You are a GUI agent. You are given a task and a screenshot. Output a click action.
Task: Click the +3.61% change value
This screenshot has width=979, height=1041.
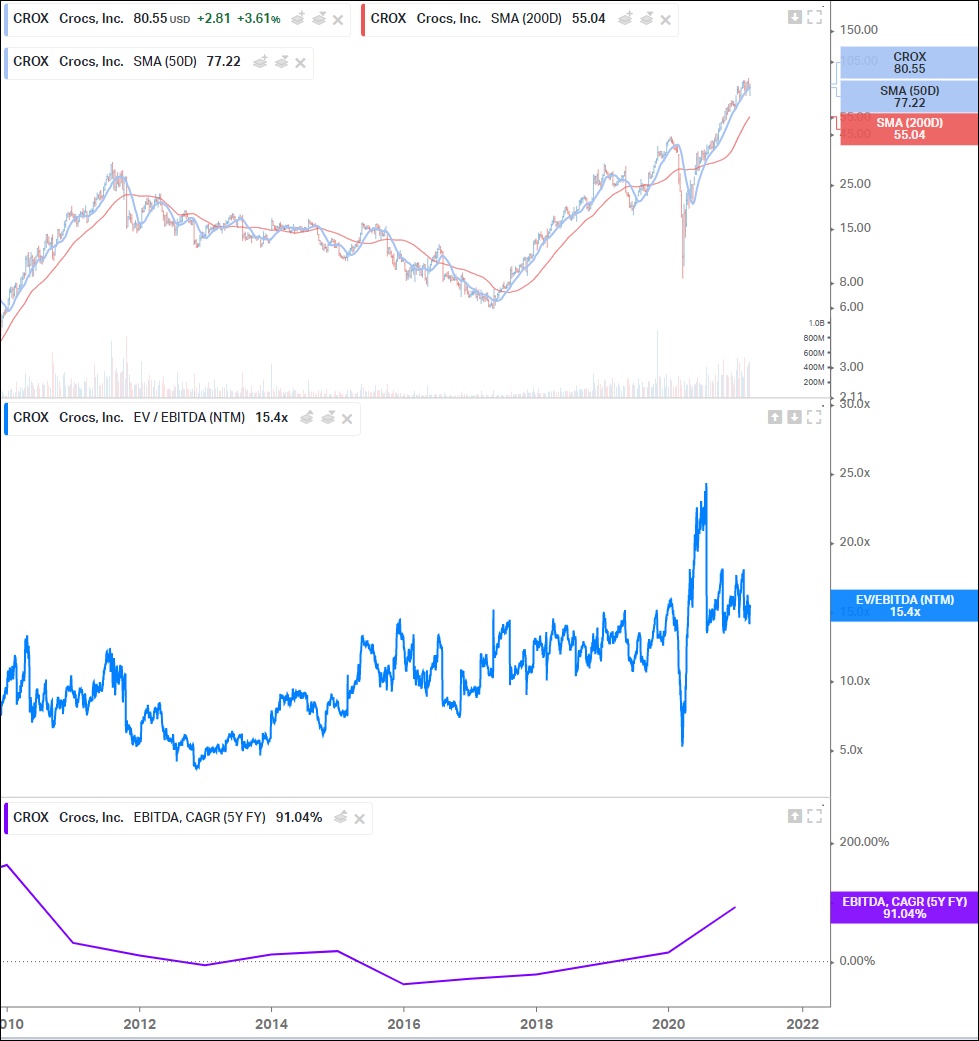tap(258, 19)
